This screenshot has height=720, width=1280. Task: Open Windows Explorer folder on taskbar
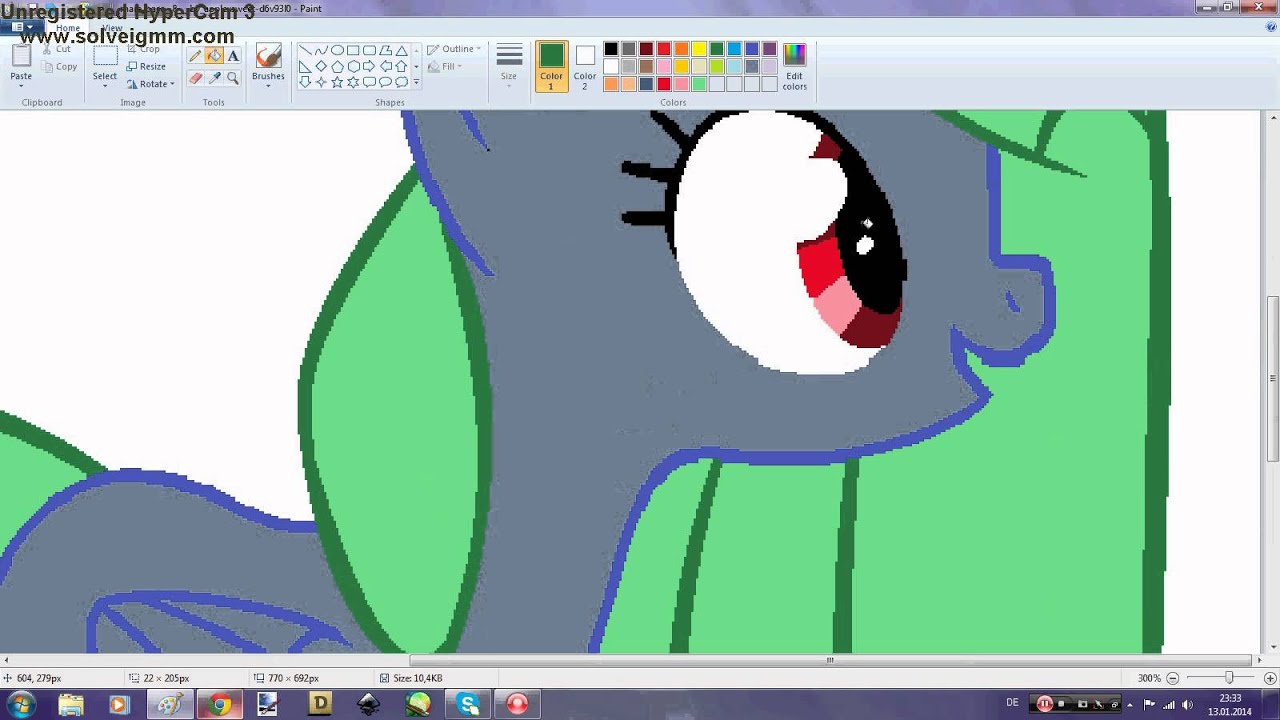click(71, 705)
